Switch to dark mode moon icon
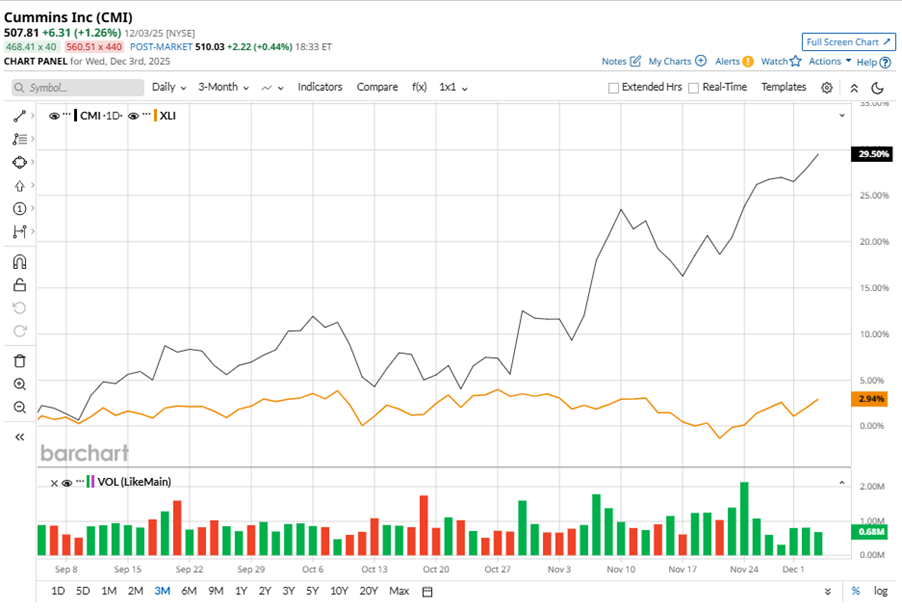Viewport: 902px width, 610px height. [877, 88]
